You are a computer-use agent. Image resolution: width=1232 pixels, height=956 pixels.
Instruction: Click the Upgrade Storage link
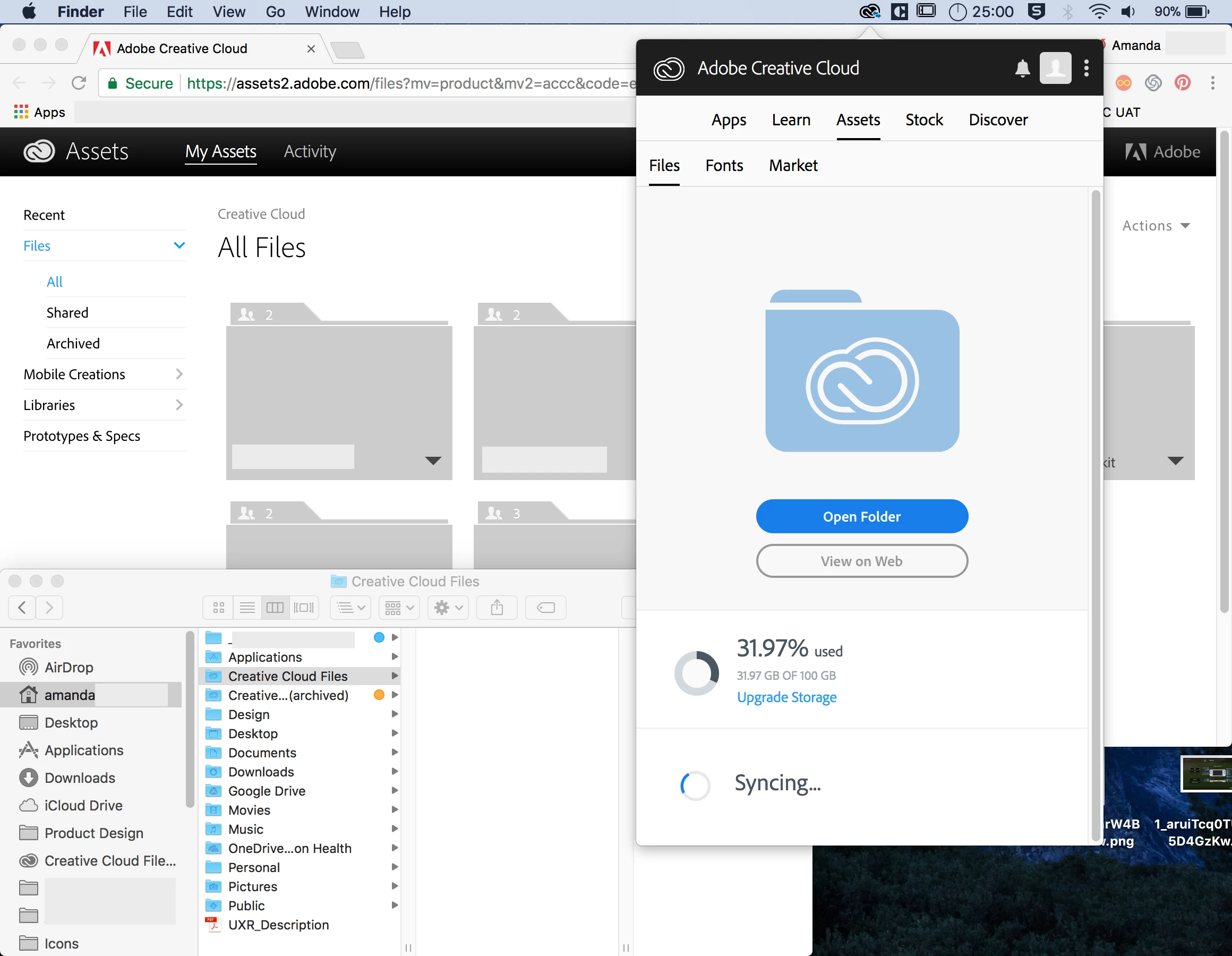point(786,697)
